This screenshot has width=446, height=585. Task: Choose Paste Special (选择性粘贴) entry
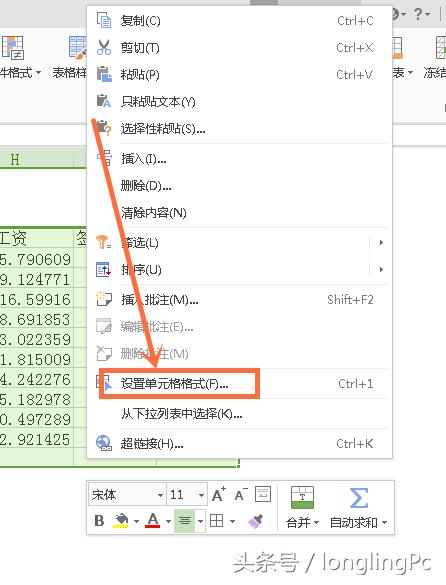click(x=239, y=128)
